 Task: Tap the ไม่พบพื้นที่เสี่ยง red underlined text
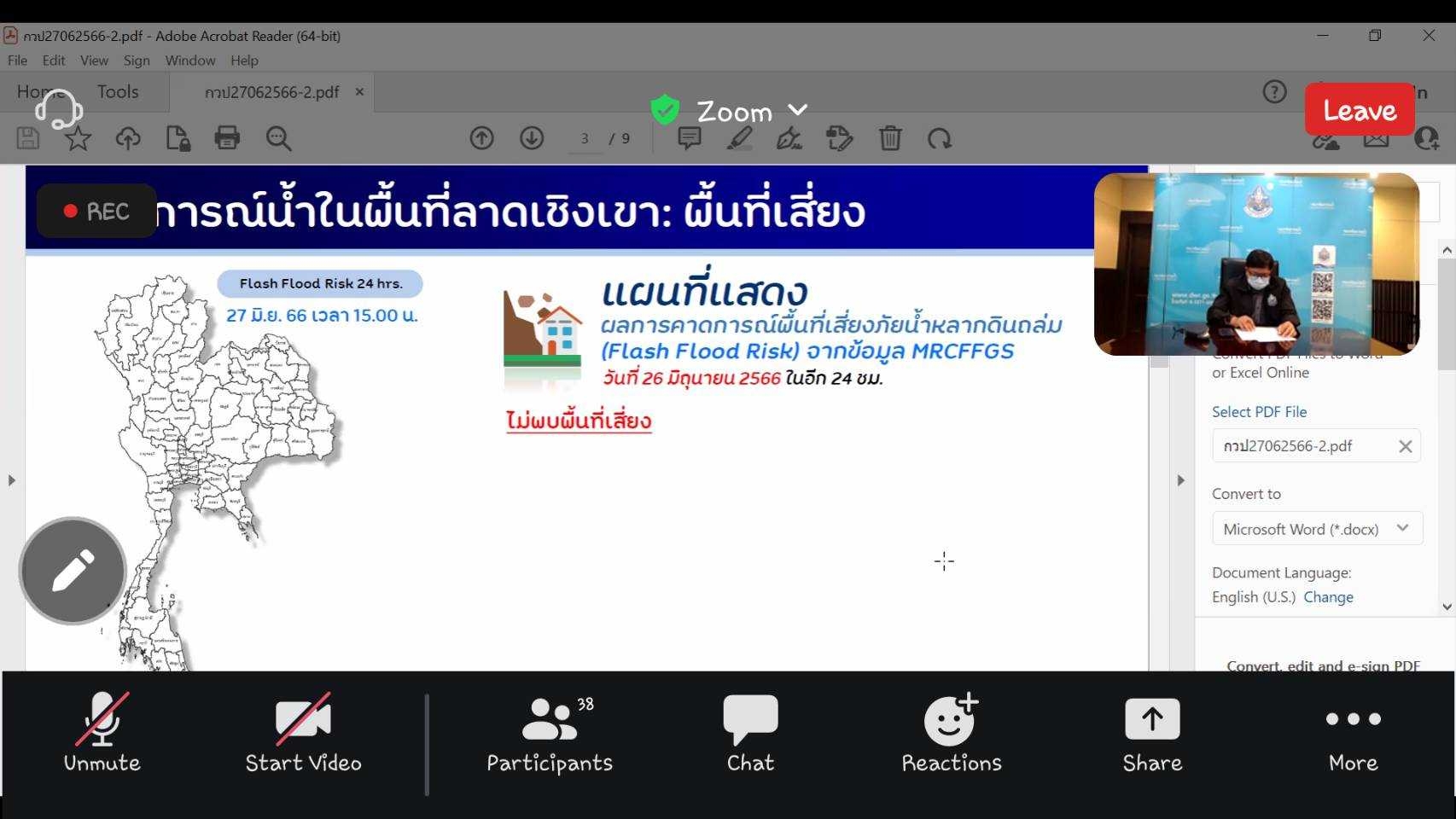coord(579,421)
